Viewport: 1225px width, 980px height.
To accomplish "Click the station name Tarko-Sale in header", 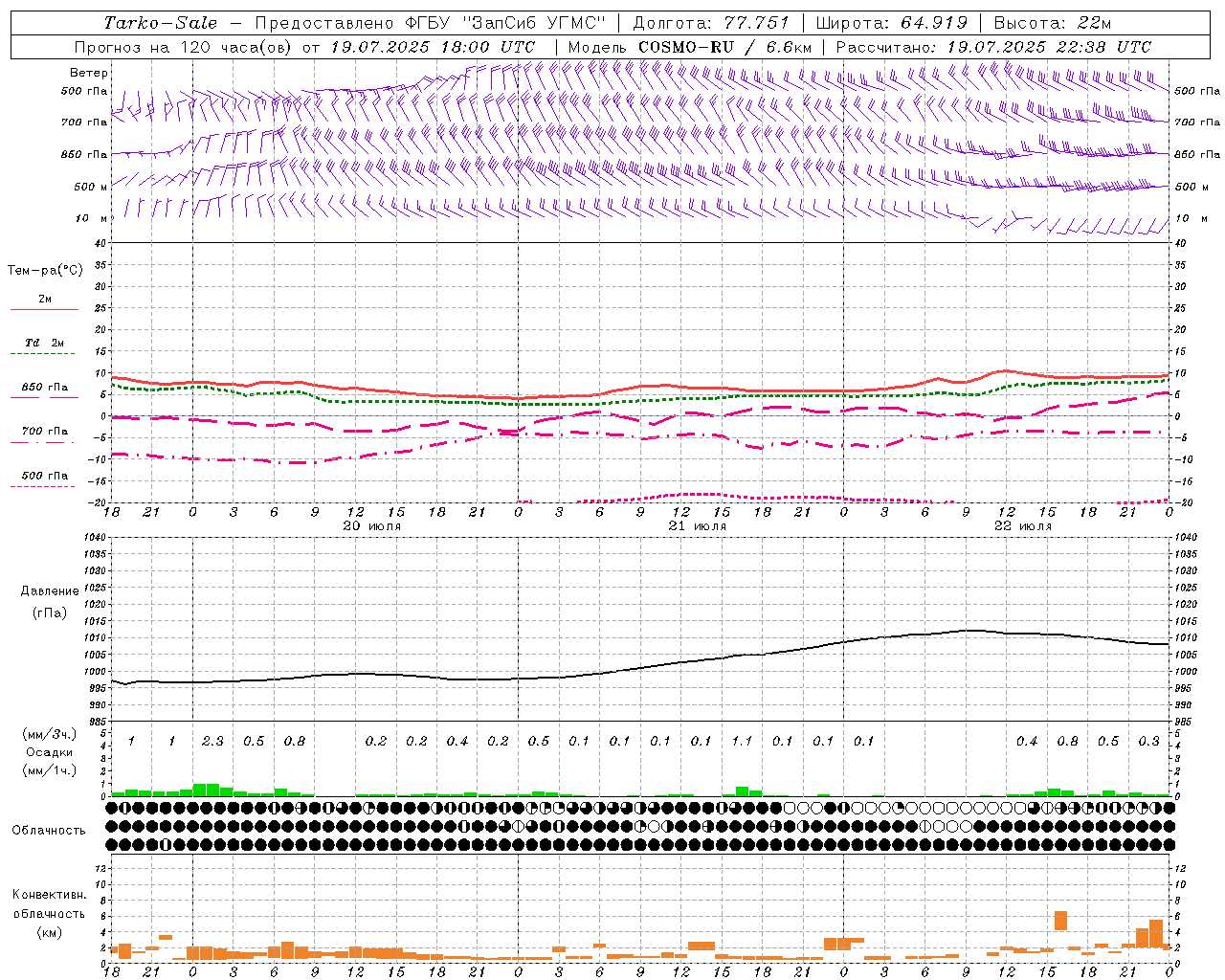I will point(161,23).
